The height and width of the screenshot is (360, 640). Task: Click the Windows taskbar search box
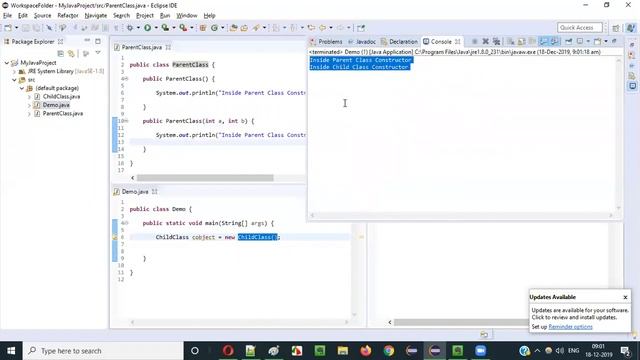tap(103, 351)
